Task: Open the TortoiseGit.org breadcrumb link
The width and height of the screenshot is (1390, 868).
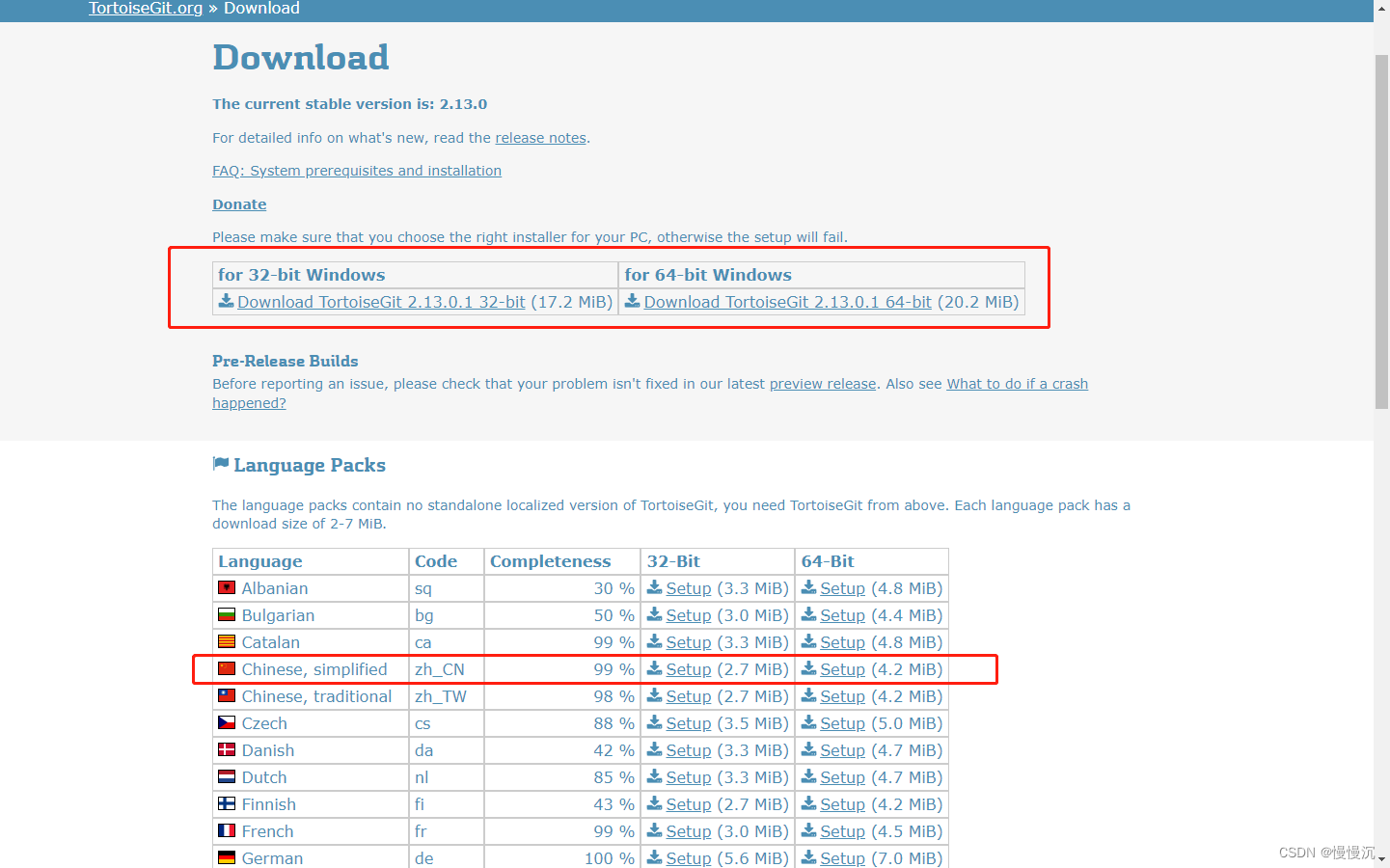Action: 146,9
